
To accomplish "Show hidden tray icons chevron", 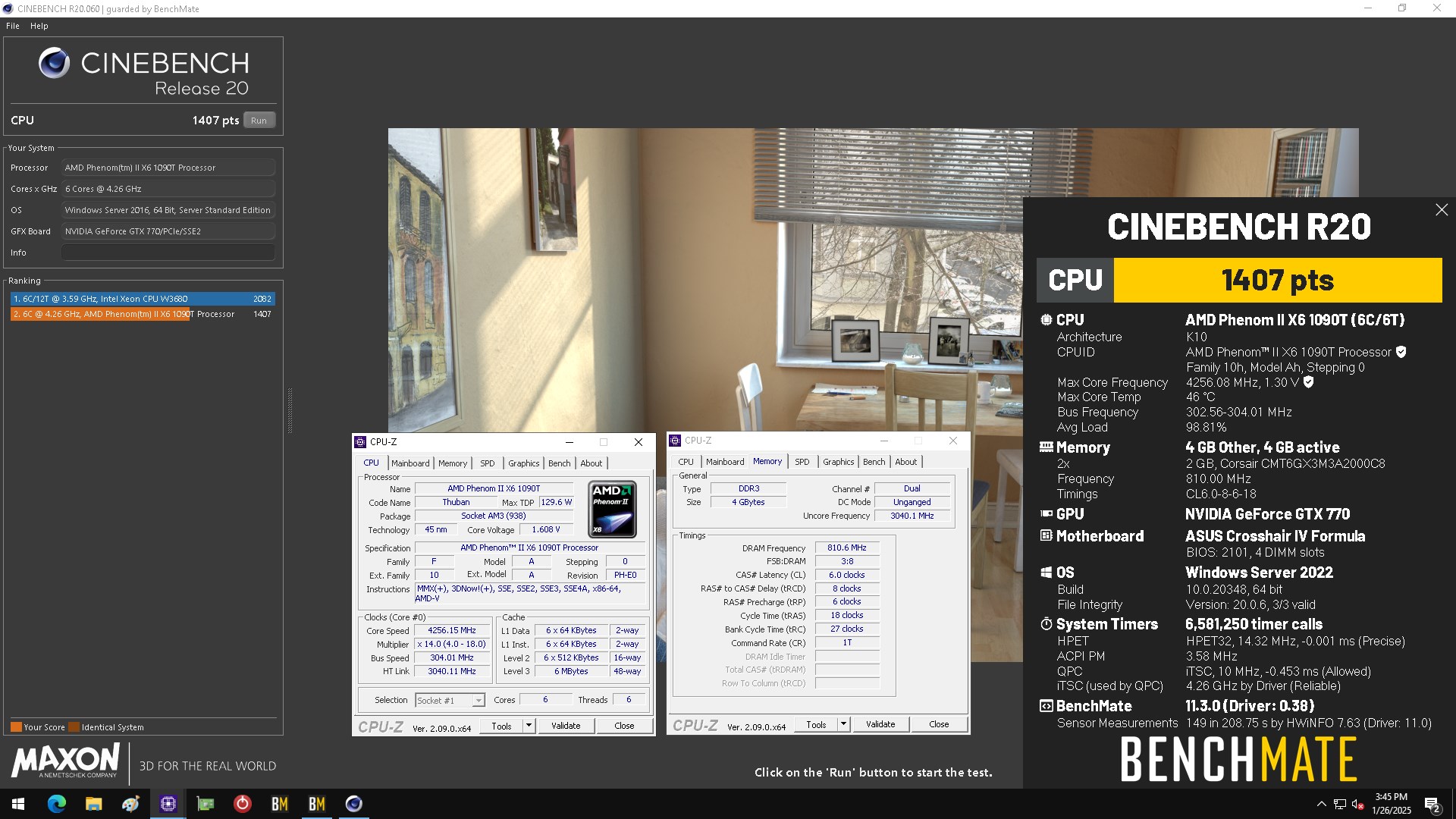I will [x=1322, y=805].
